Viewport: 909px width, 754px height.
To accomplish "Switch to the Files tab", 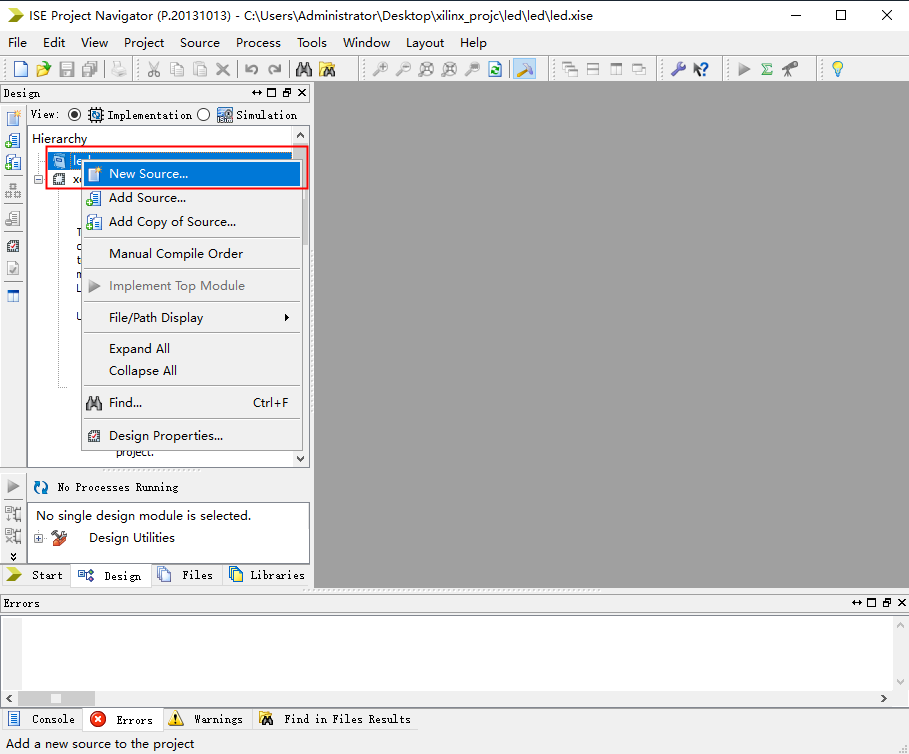I will (186, 575).
